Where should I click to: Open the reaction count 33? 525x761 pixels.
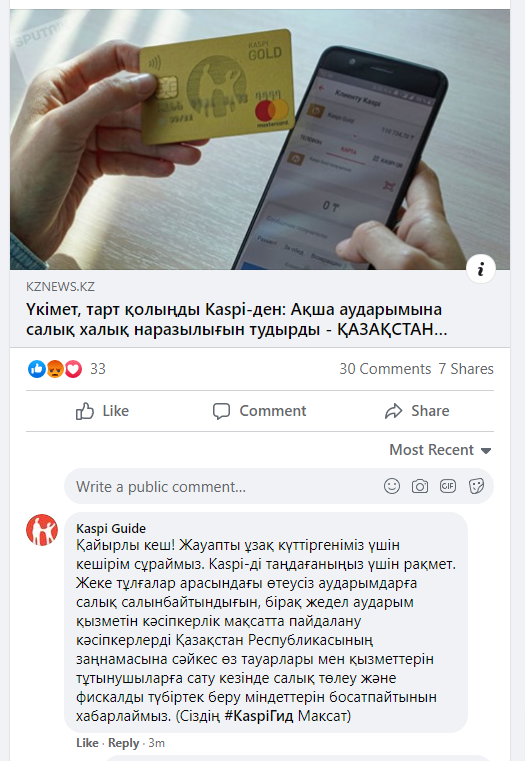pos(98,369)
